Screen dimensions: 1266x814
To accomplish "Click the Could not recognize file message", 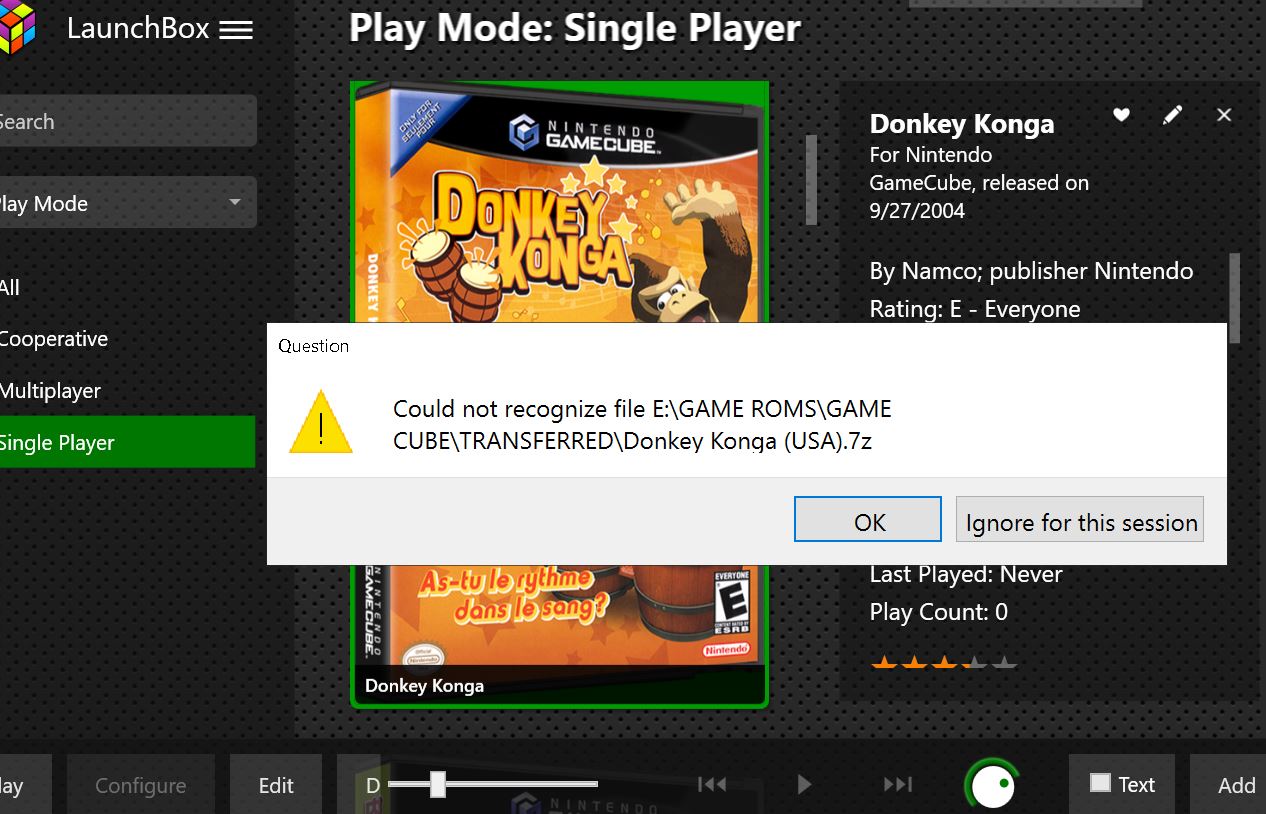I will tap(642, 424).
